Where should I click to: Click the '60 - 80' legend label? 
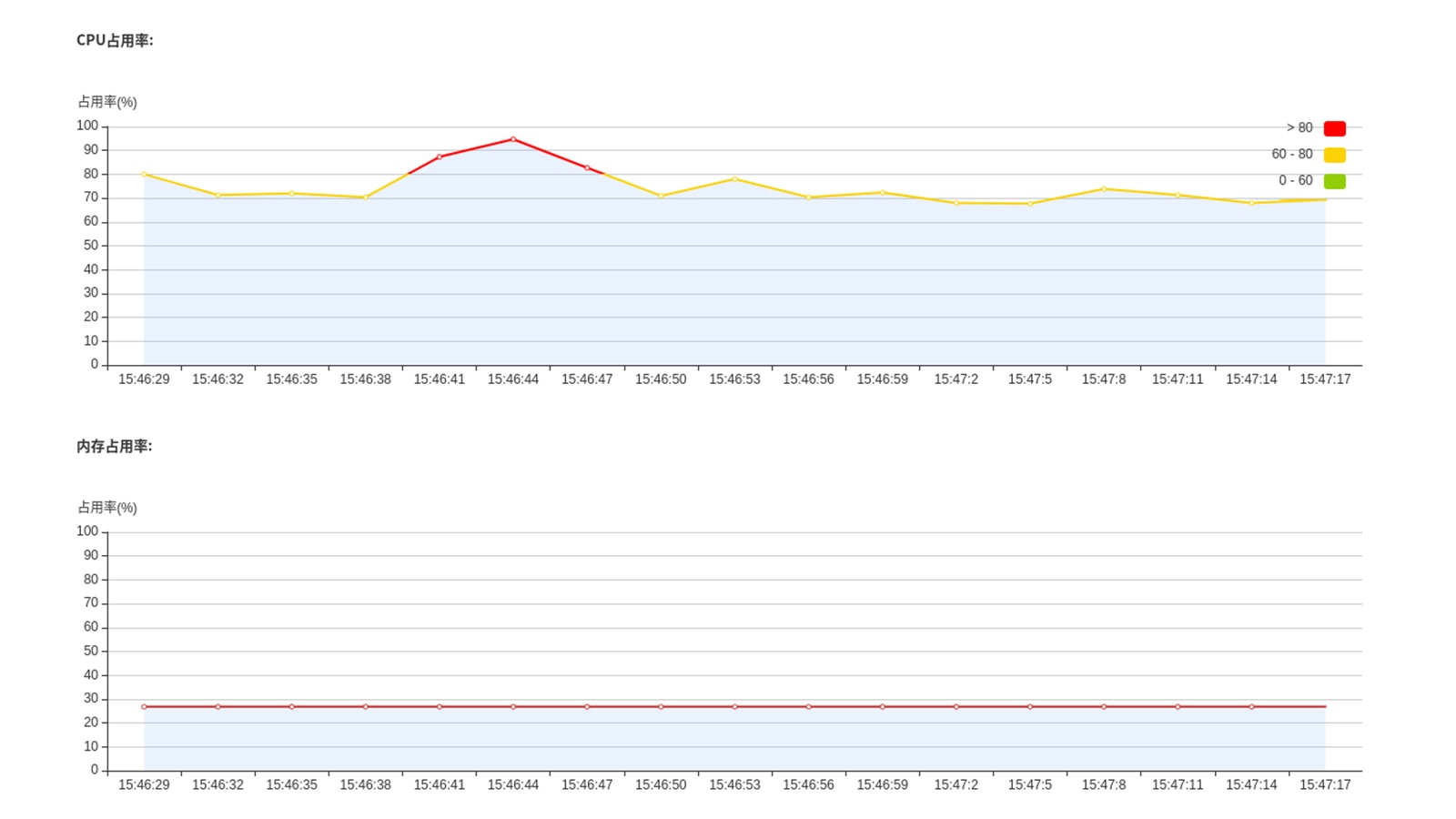pyautogui.click(x=1292, y=155)
